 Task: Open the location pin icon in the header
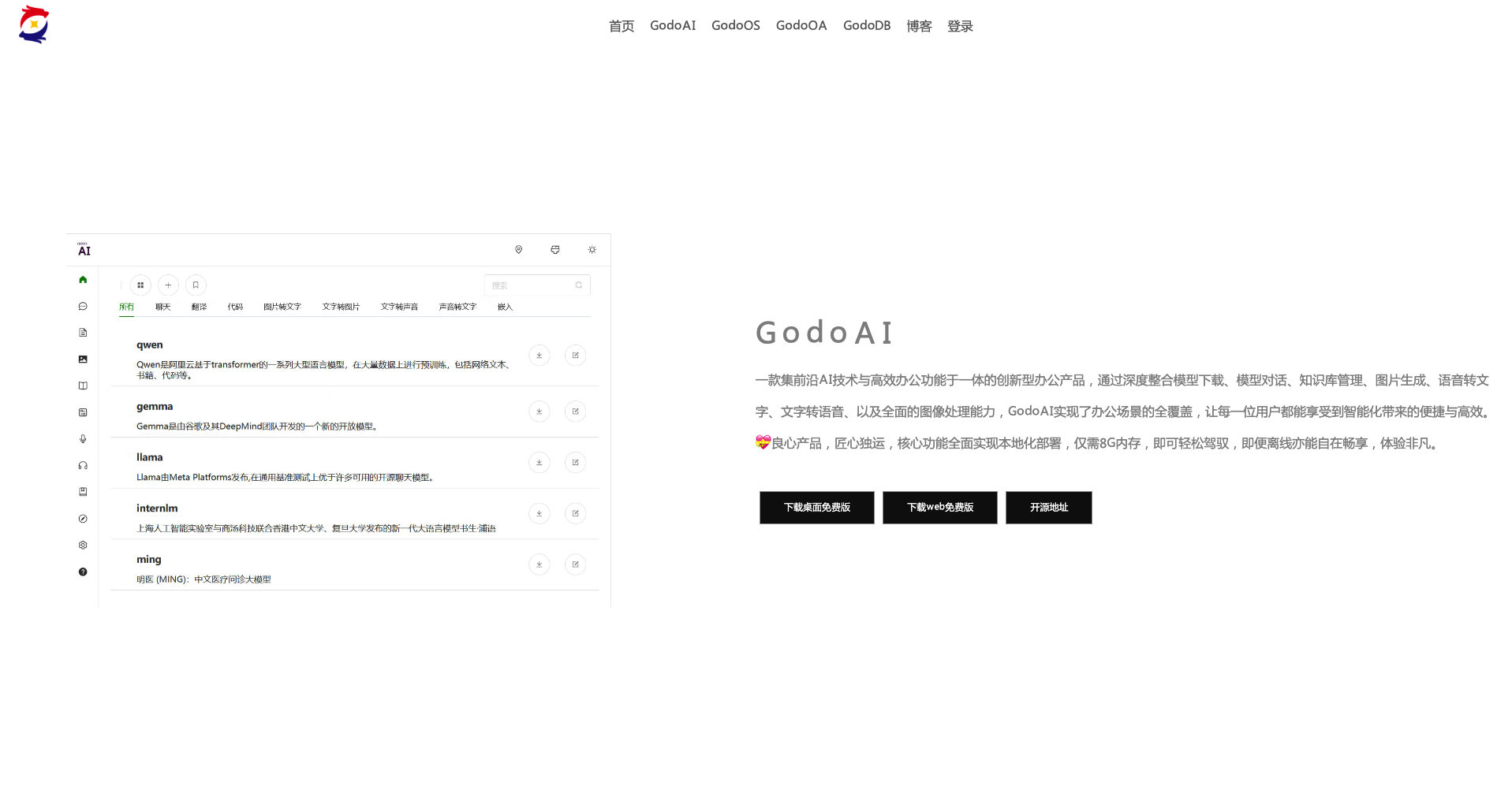pyautogui.click(x=518, y=249)
